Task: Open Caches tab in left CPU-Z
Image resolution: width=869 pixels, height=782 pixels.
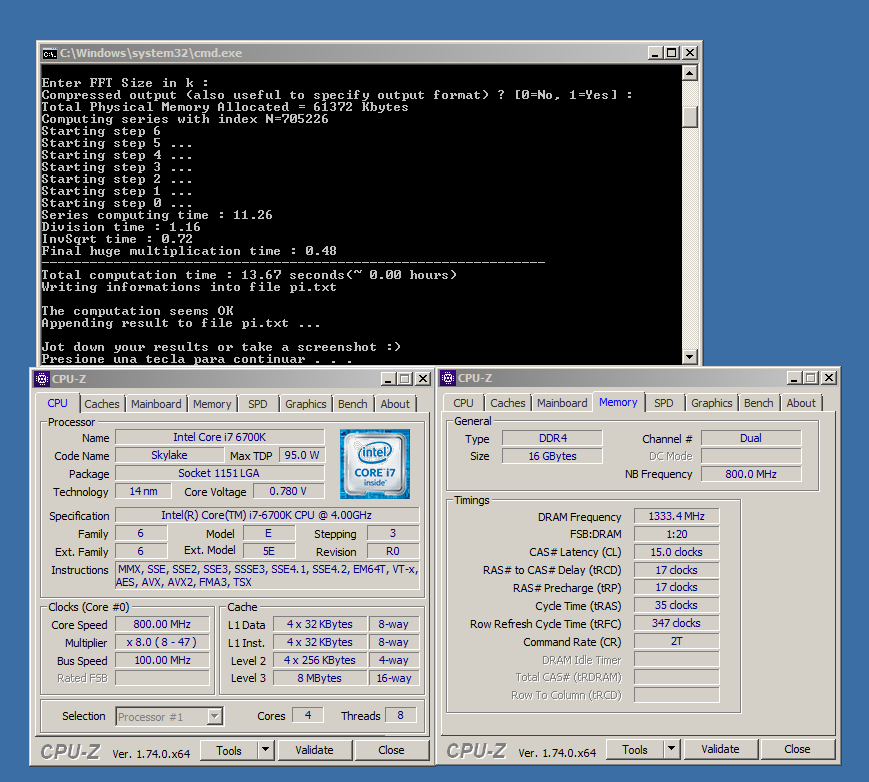Action: point(102,404)
